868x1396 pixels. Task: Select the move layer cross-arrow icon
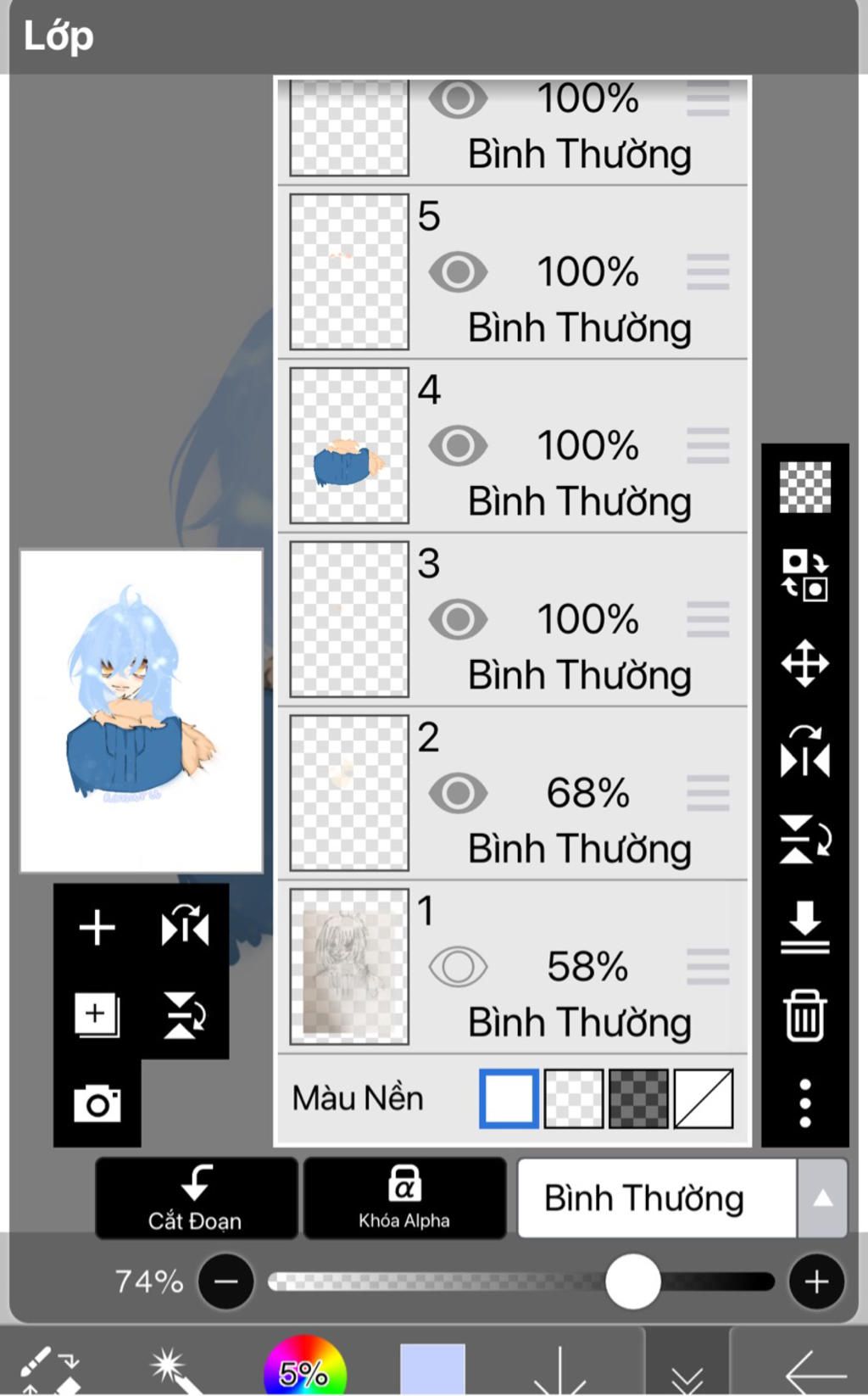point(804,662)
